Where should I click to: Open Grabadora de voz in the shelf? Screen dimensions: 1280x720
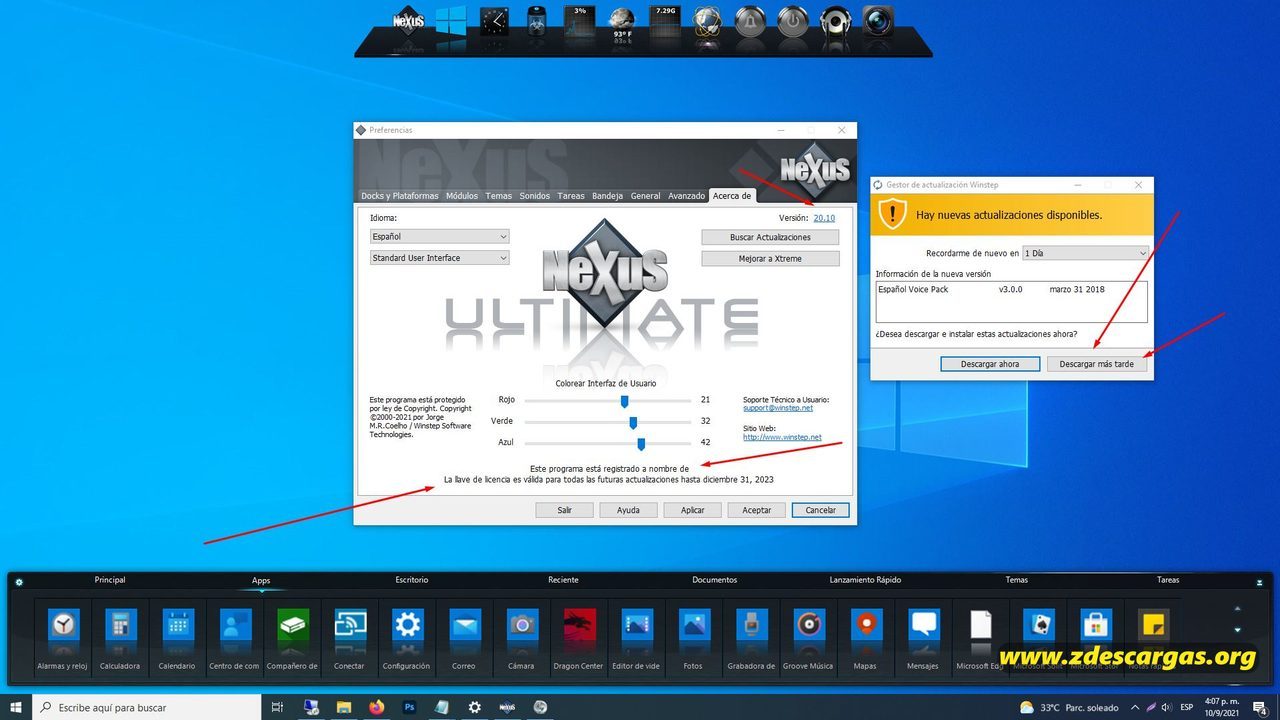751,636
